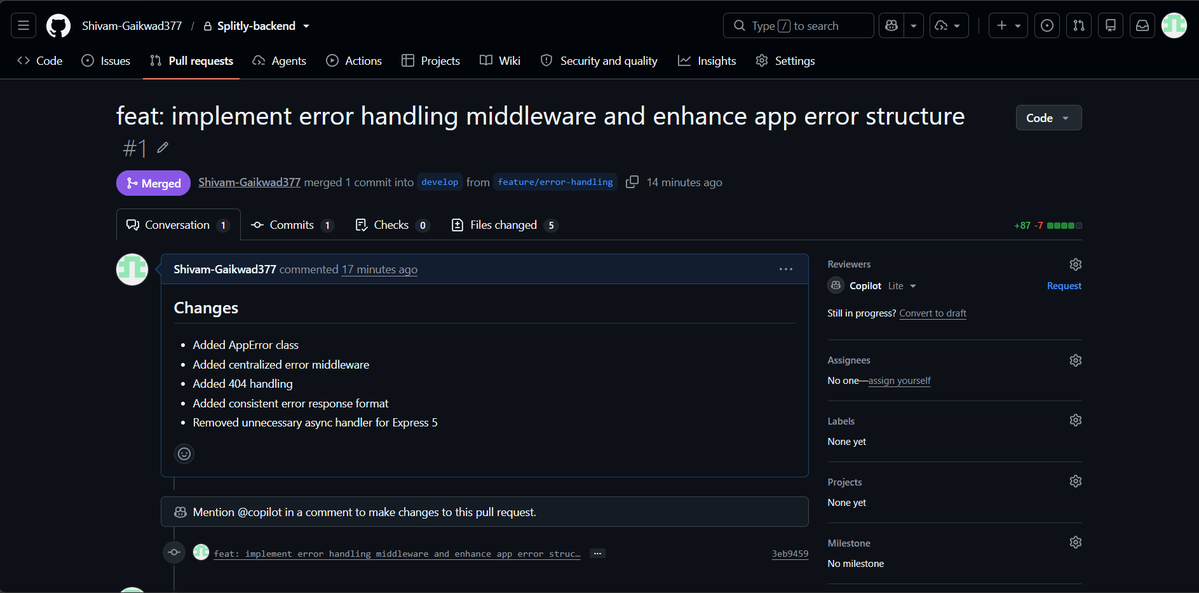This screenshot has width=1199, height=593.
Task: Open the feature/error-handling branch link
Action: tap(554, 182)
